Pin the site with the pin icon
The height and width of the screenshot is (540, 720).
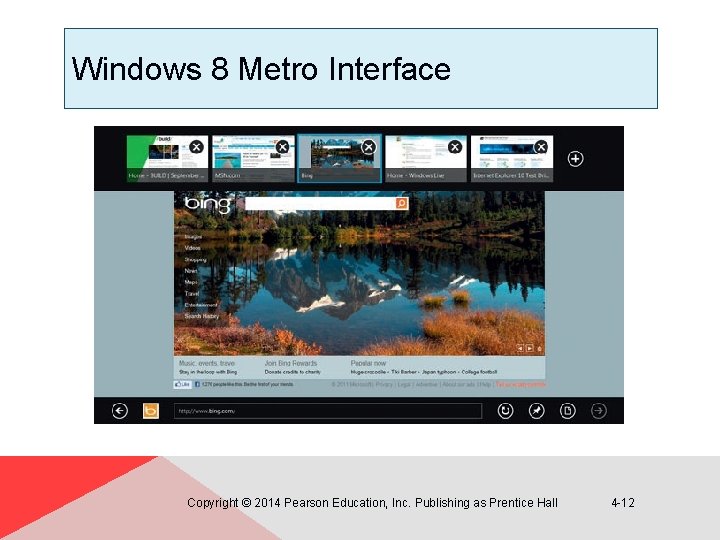(x=536, y=411)
